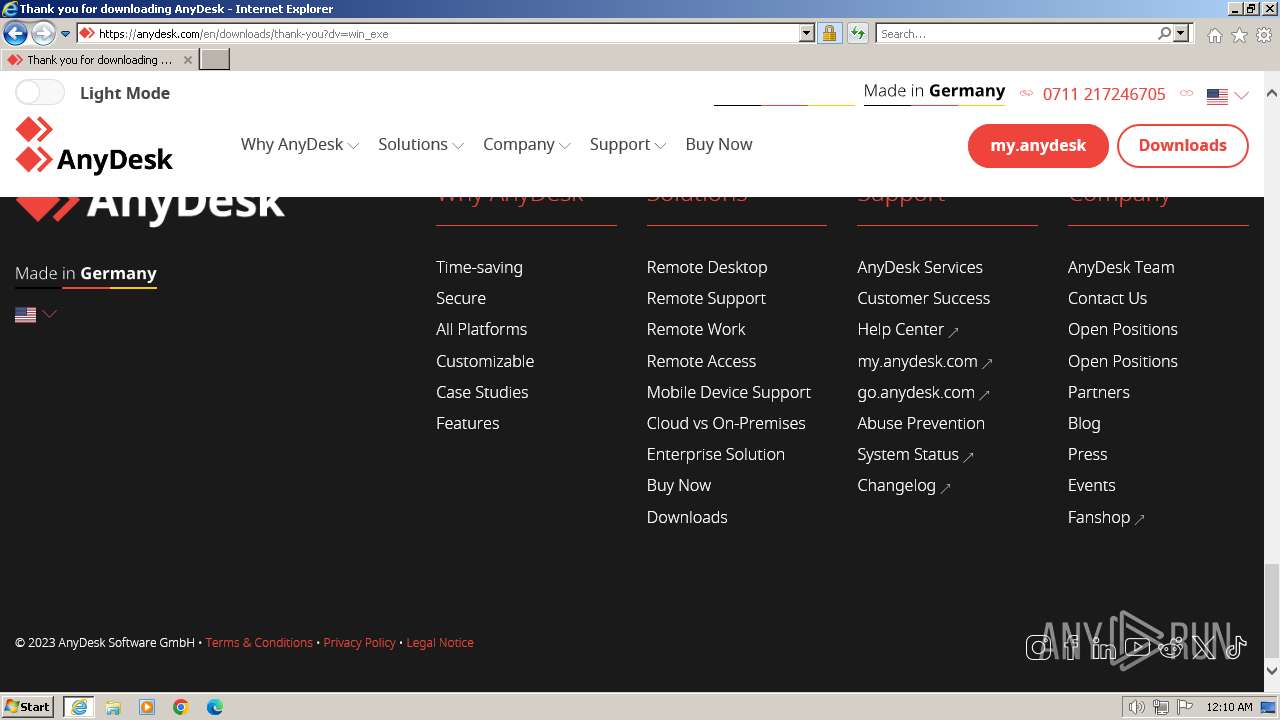
Task: Open the media player taskbar icon
Action: (x=147, y=707)
